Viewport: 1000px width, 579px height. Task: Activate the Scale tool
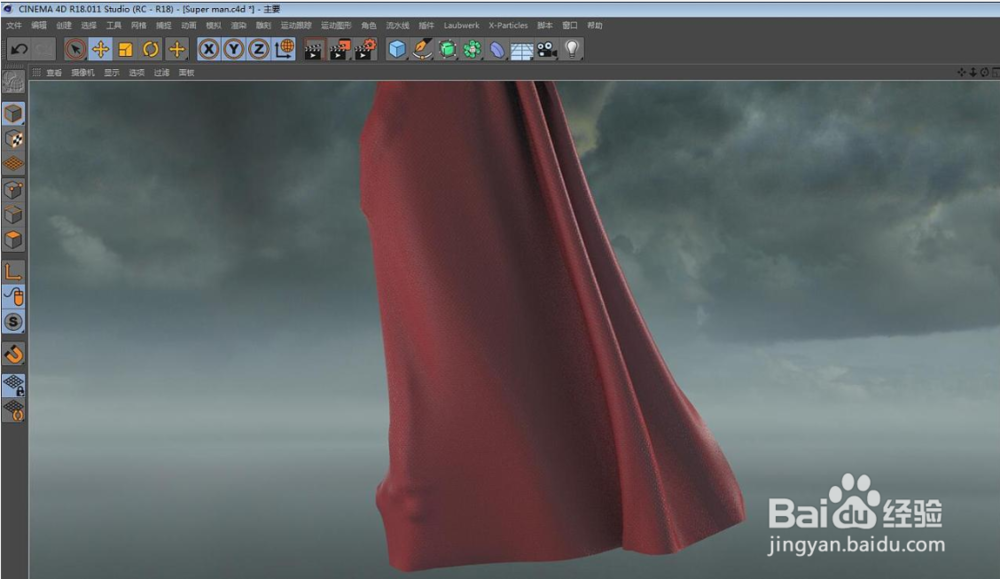pyautogui.click(x=126, y=49)
